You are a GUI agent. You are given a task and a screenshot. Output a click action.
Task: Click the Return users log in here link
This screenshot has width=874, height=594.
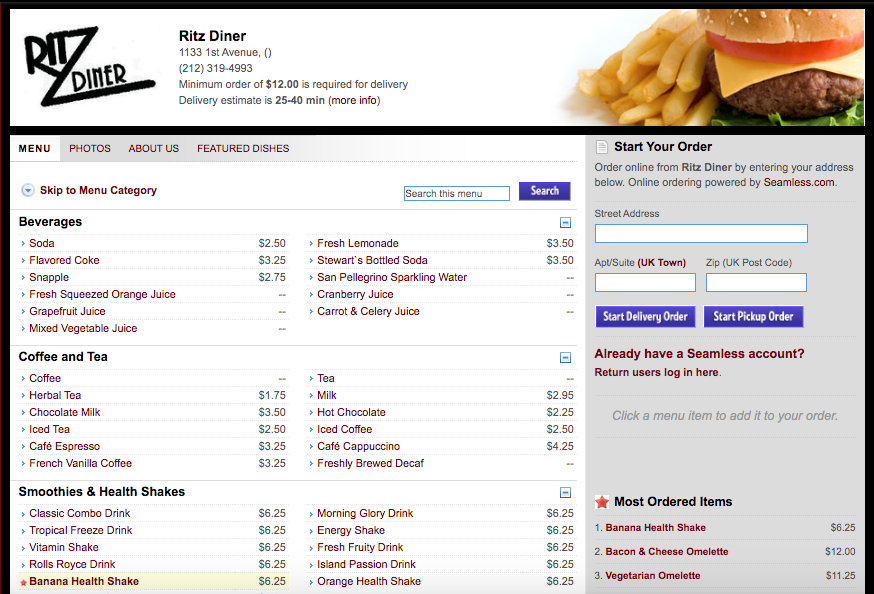click(657, 372)
